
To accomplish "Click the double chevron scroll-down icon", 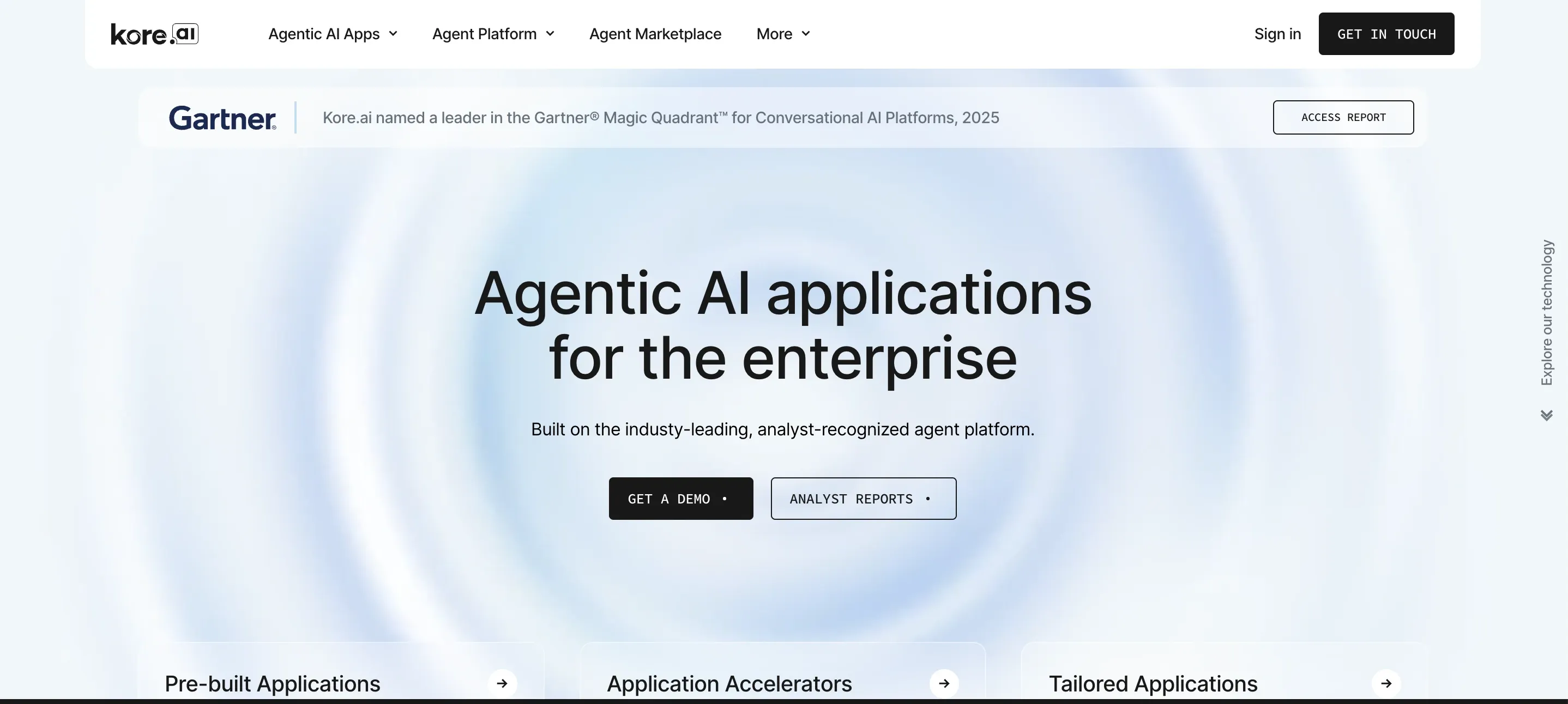I will pos(1547,415).
